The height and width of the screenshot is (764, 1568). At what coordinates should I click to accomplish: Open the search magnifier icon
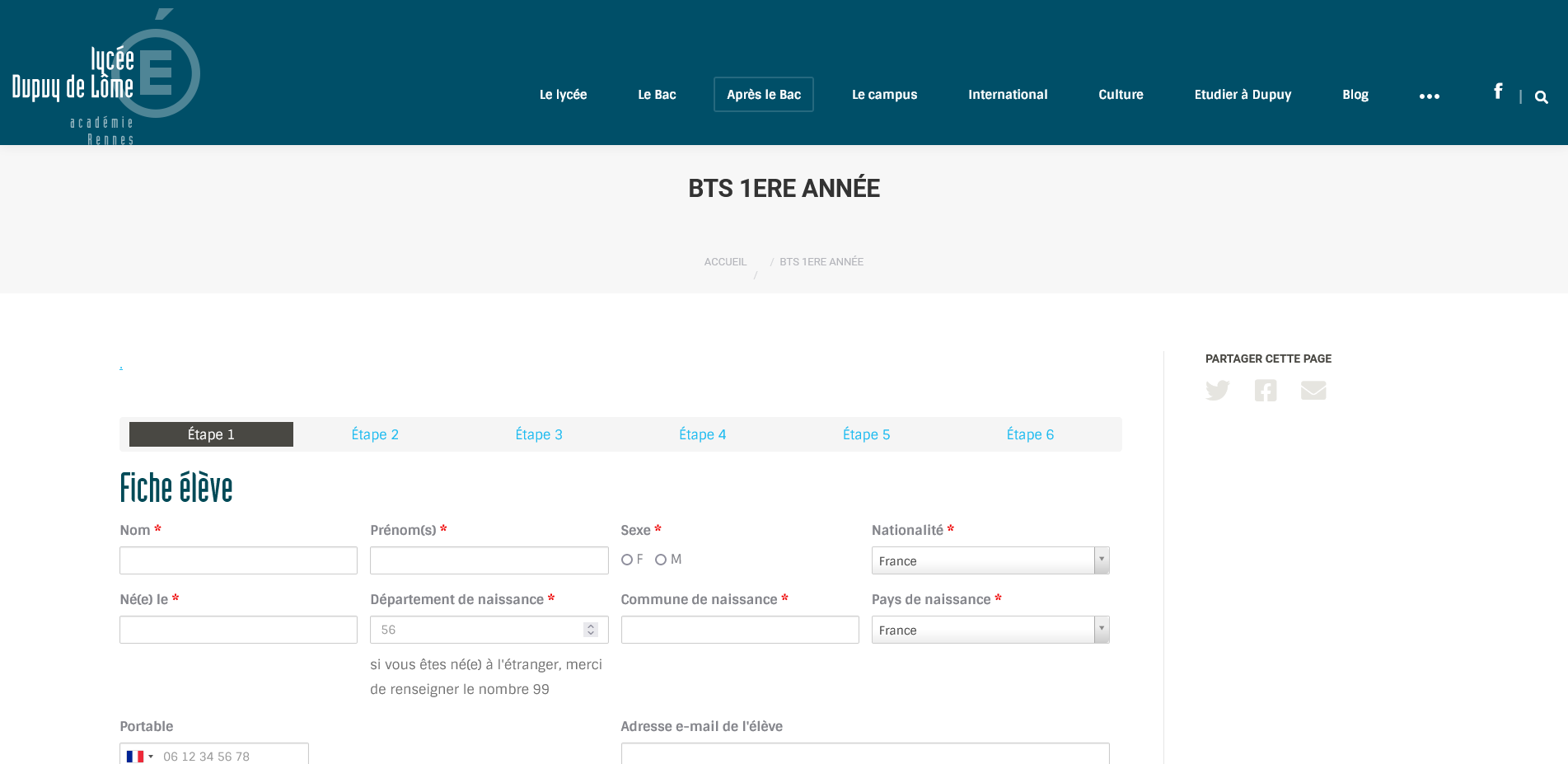[x=1541, y=97]
